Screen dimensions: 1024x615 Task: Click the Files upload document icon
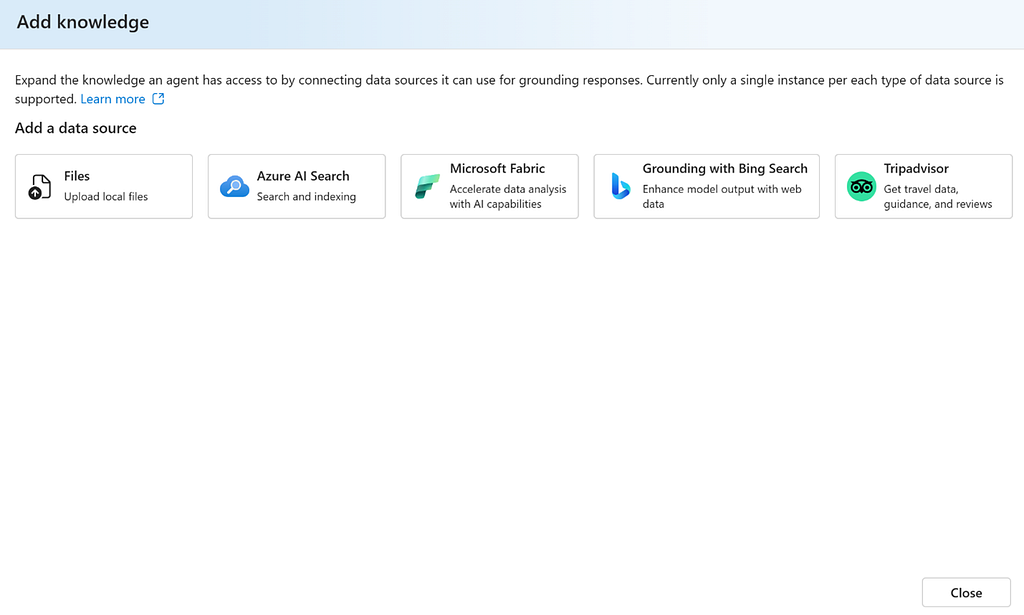pyautogui.click(x=40, y=187)
